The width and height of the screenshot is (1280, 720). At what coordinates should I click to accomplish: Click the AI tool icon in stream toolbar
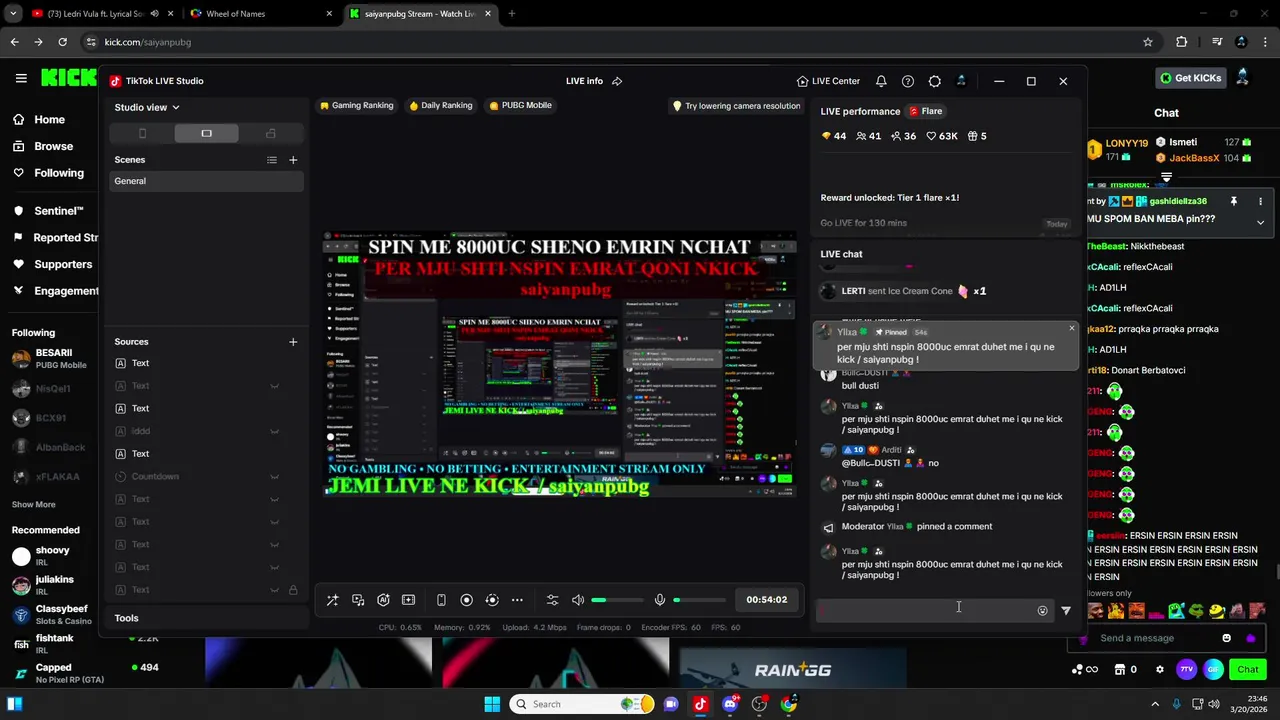[383, 600]
